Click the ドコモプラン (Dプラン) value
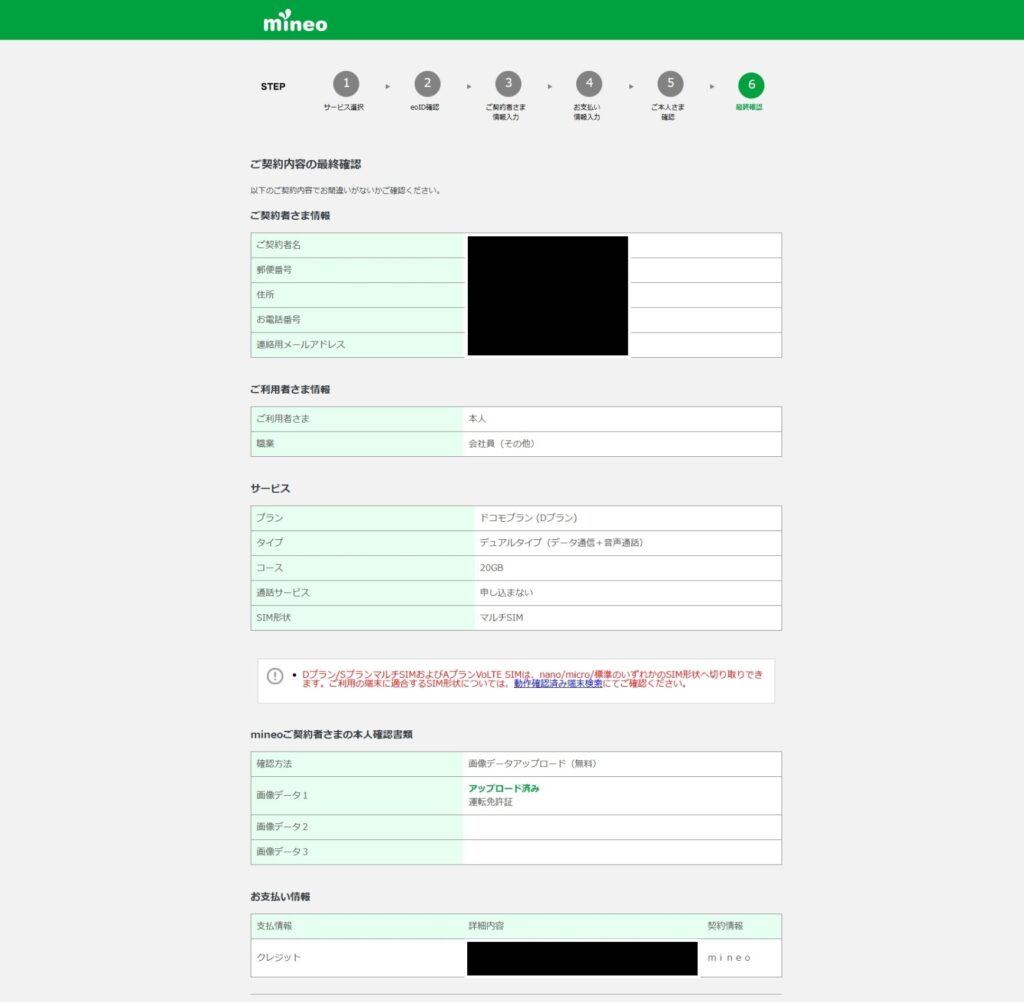This screenshot has height=1002, width=1024. 528,518
